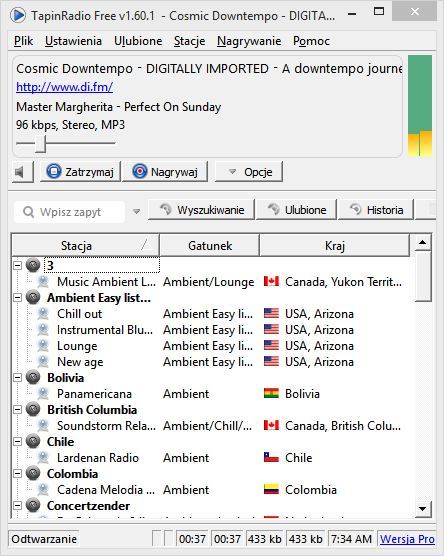
Task: Click station icon next to 'Soundstorm Rela...'
Action: 43,426
